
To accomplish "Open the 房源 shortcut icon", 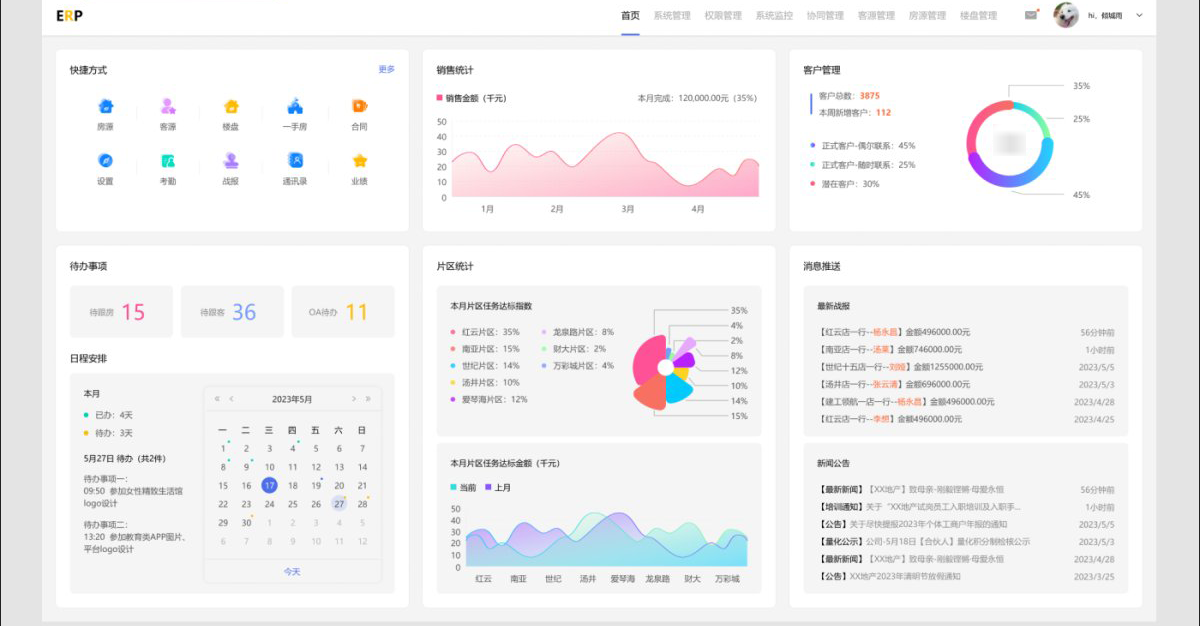I will coord(105,106).
